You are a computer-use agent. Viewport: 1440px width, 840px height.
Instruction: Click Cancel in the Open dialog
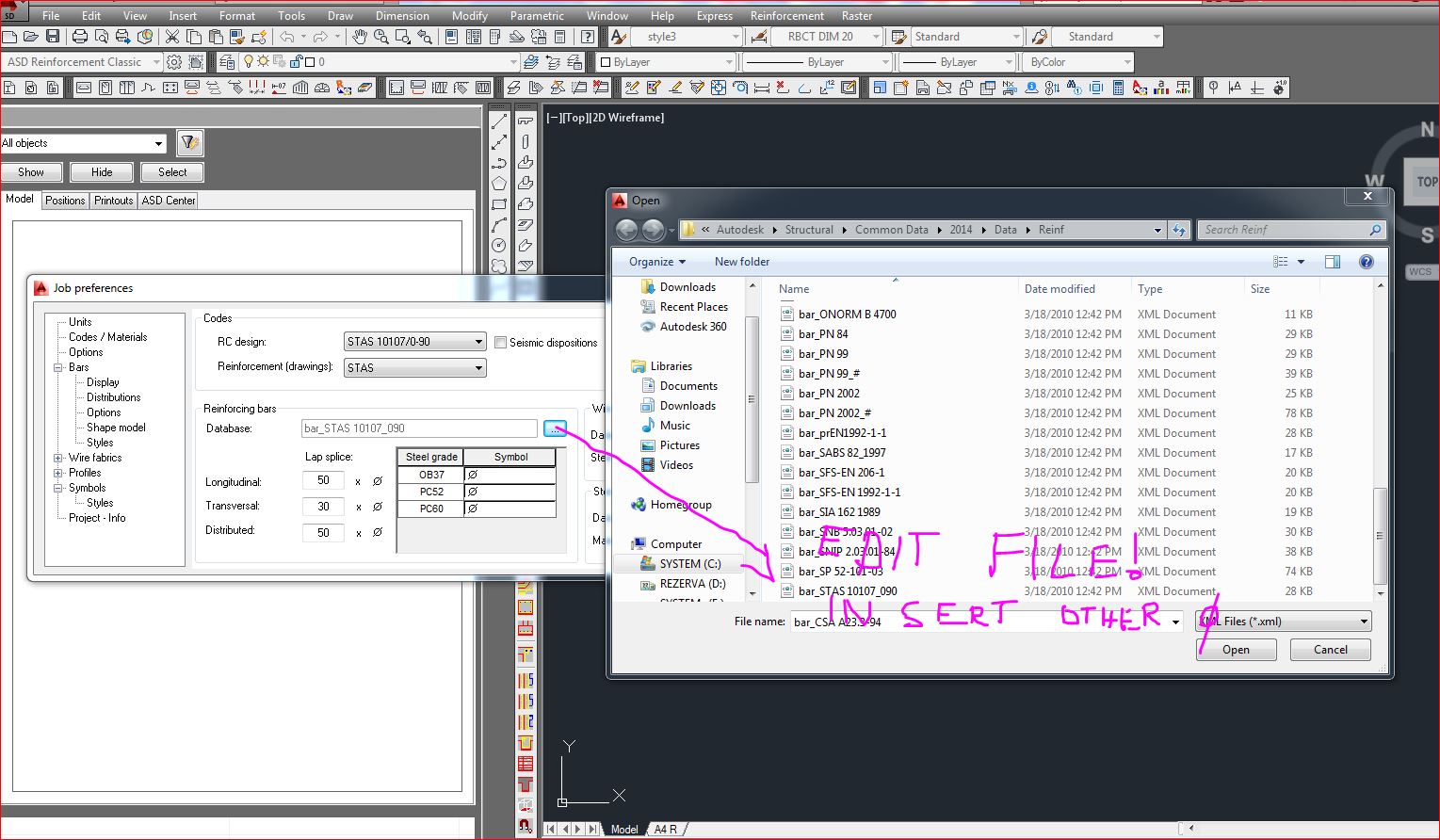[1330, 650]
